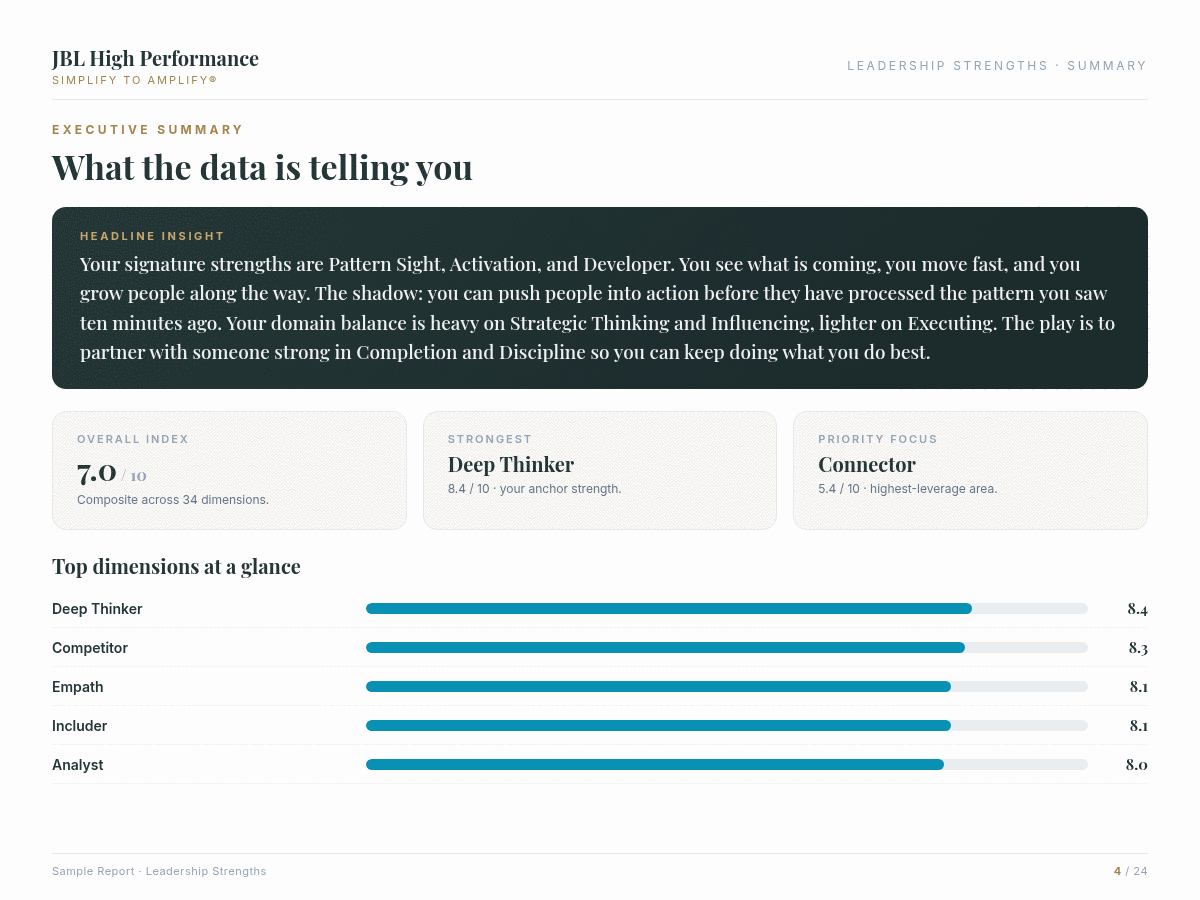Select the Leadership Strengths · Summary header label
The image size is (1200, 900).
tap(997, 66)
